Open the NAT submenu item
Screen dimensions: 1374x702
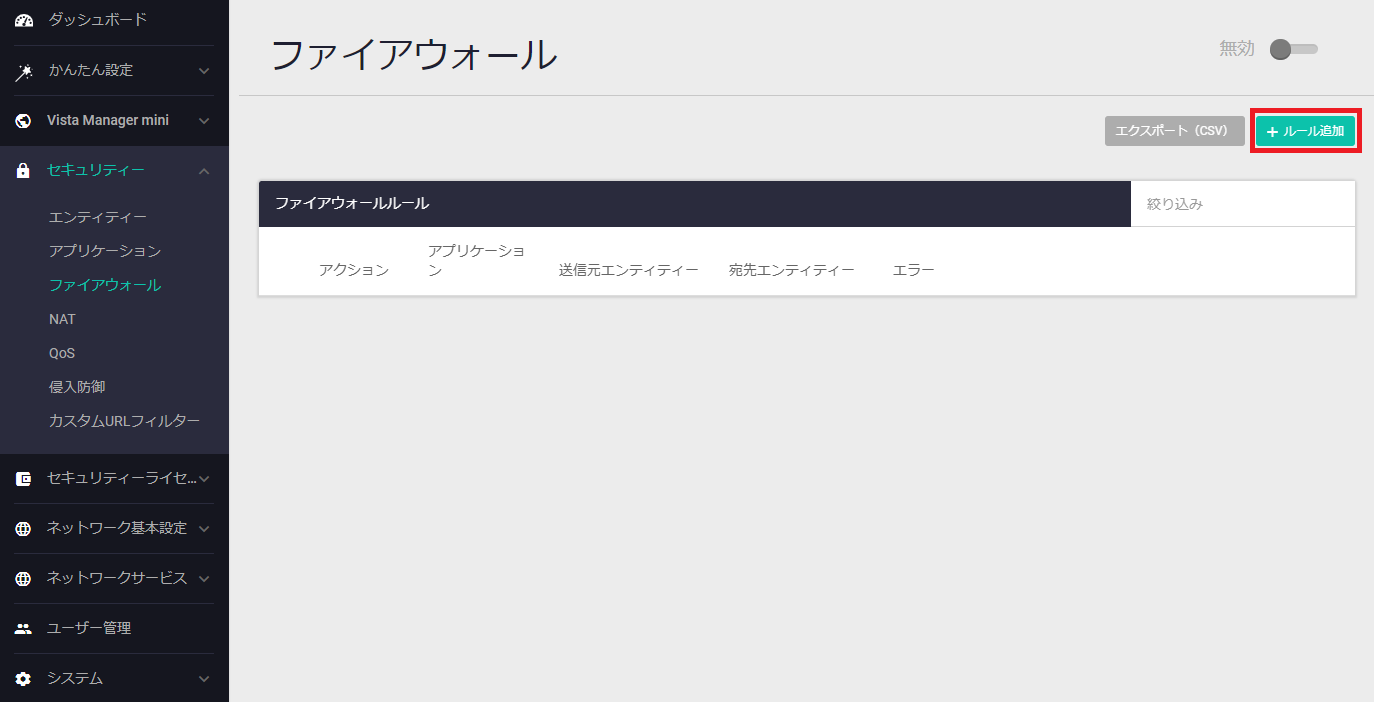click(x=62, y=319)
